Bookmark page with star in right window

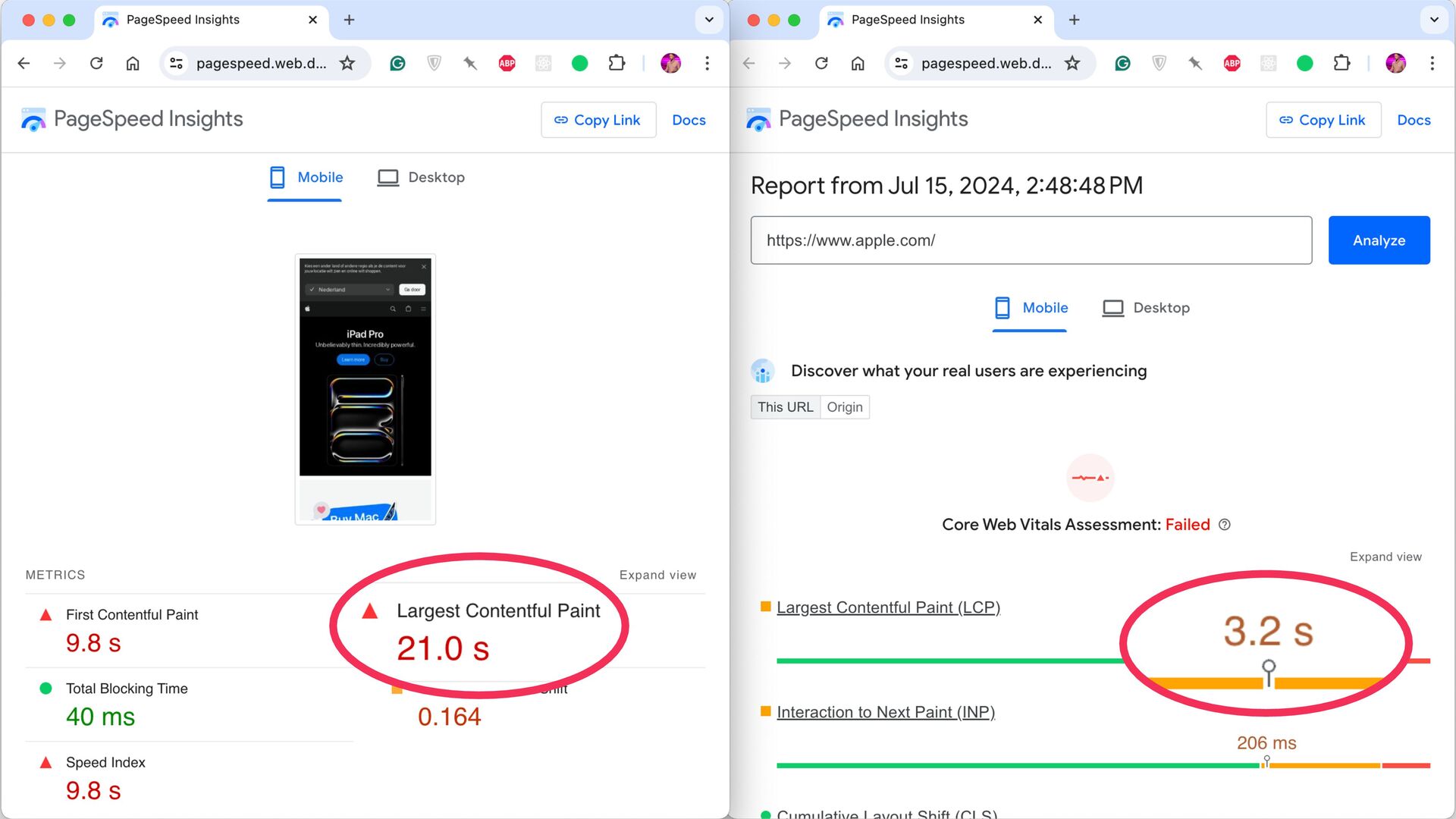[1072, 63]
